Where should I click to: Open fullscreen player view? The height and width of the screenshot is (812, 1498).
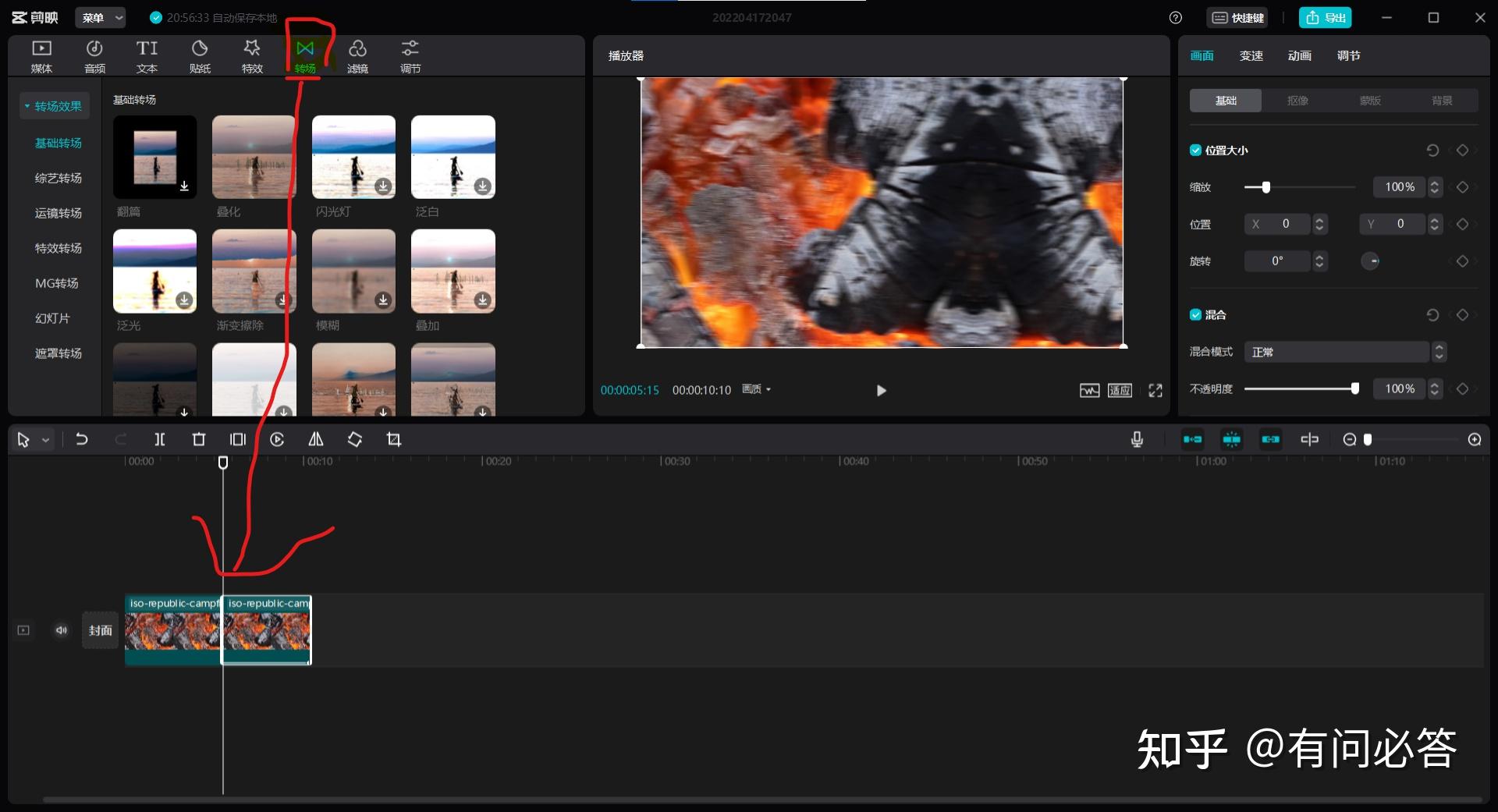pyautogui.click(x=1155, y=390)
